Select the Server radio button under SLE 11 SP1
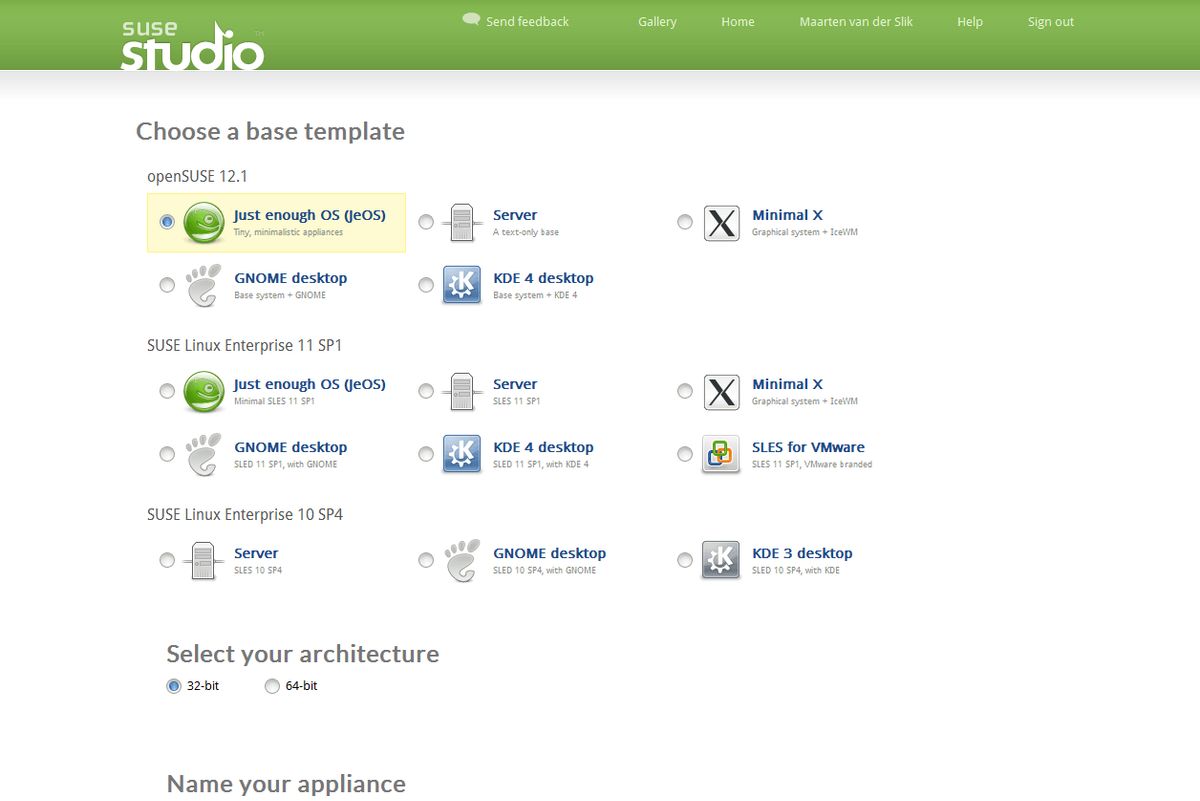1200x801 pixels. click(x=425, y=391)
